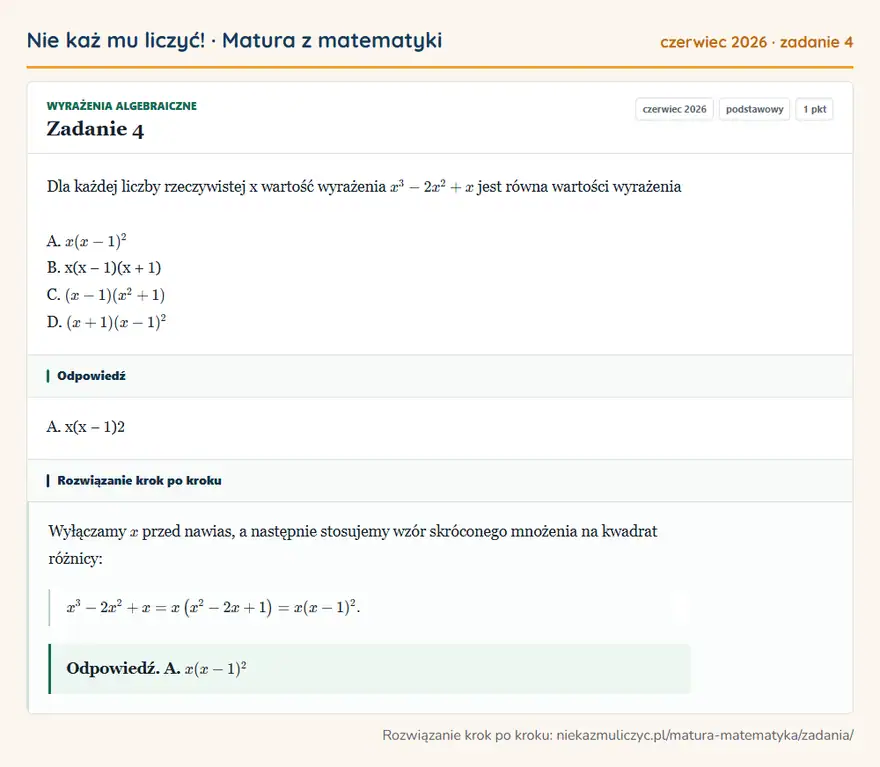Click the 'Odpowiedź' section header

[x=440, y=376]
